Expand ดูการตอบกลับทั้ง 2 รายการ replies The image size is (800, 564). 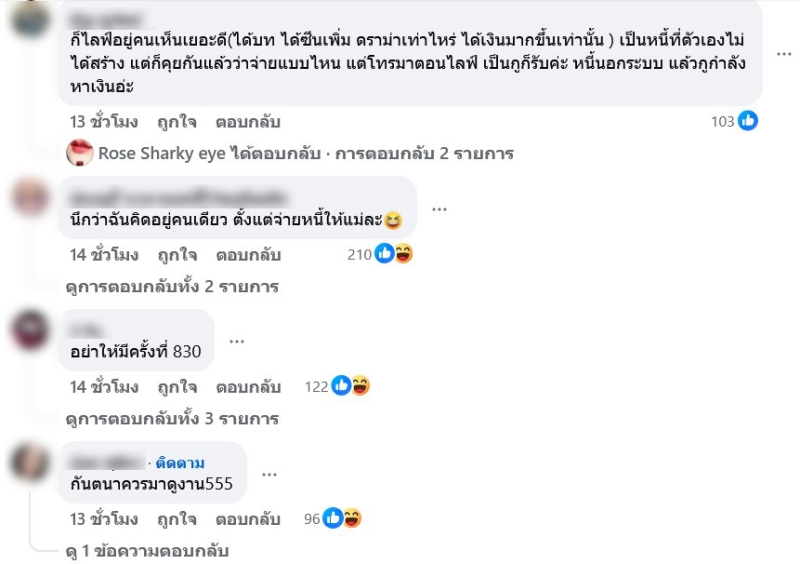[171, 286]
